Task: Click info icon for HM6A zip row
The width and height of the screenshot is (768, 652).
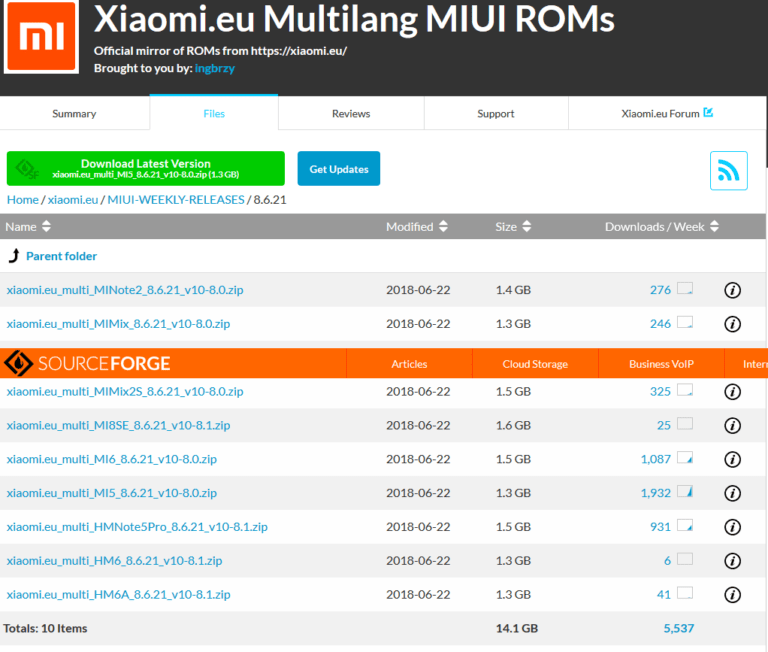Action: (732, 595)
